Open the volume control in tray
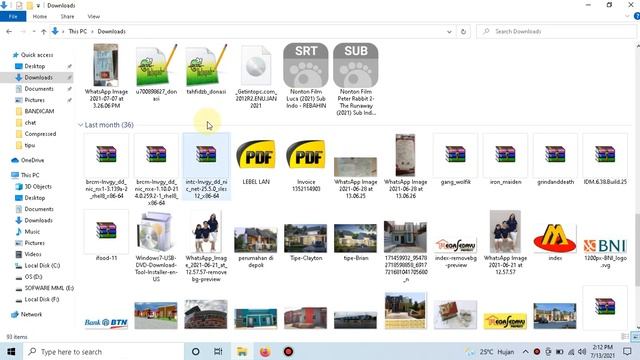The image size is (640, 360). pos(582,352)
